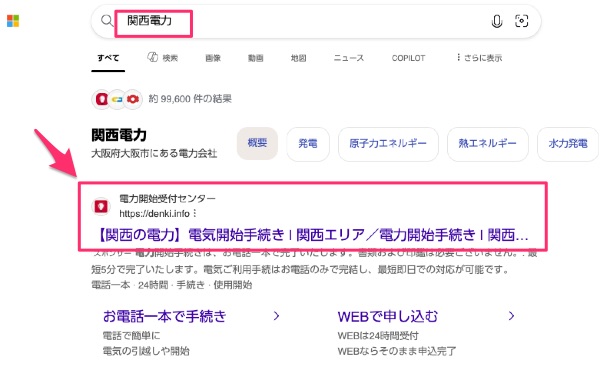Click the 電話一本 · 24時間 · 手続き · 使用開始 line
Viewport: 600px width, 367px height.
[171, 285]
